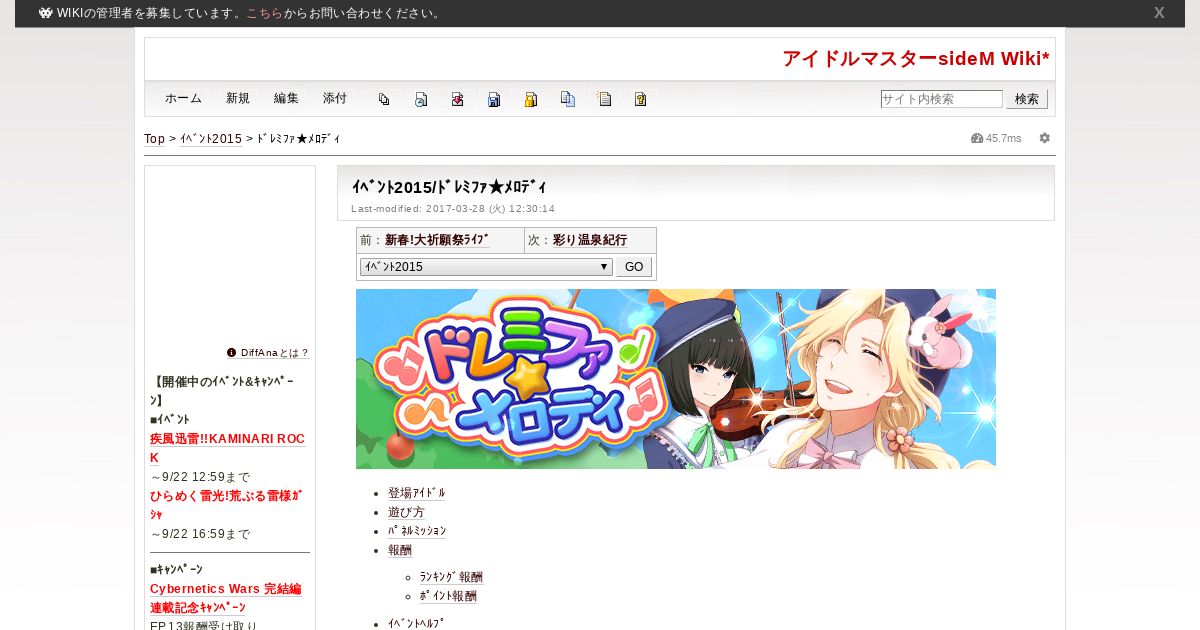Click the page heading ｲﾍﾞﾝﾄ2015/ﾄﾞﾚﾐﾌｧ★ﾒﾛﾃﾞｨ
The width and height of the screenshot is (1200, 630).
(x=449, y=187)
